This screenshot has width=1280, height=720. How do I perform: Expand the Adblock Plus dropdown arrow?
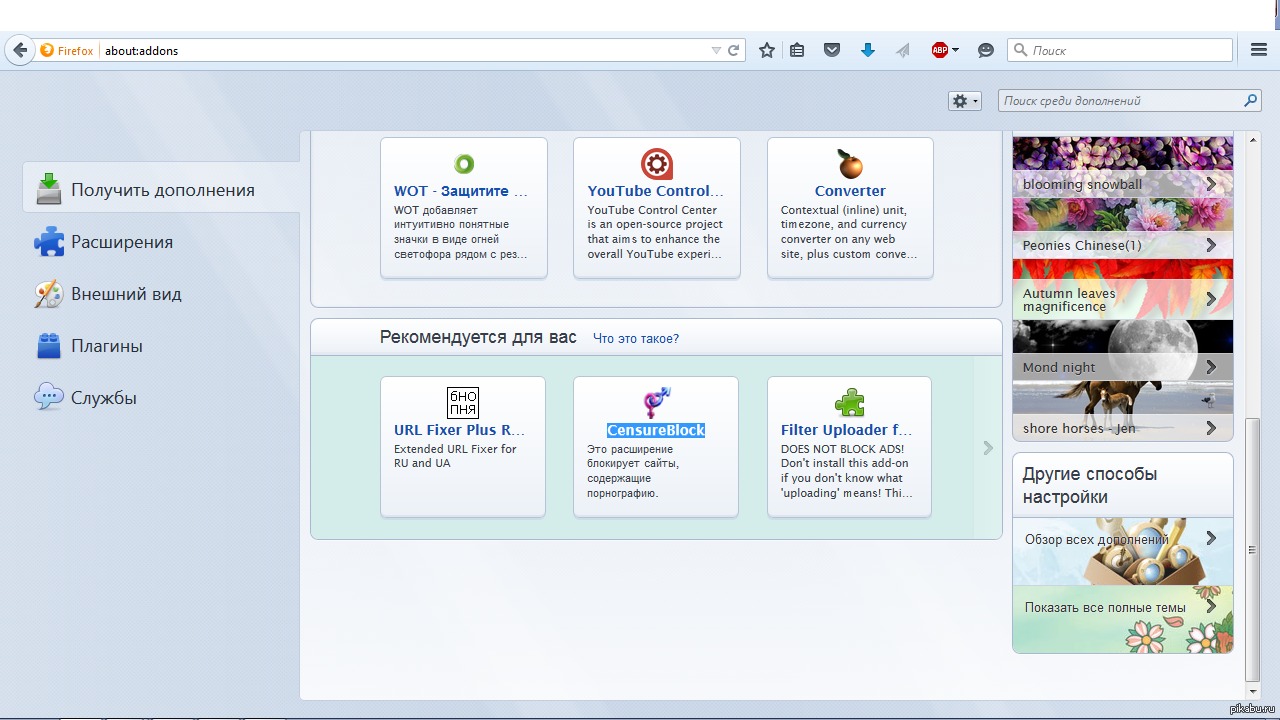coord(956,50)
